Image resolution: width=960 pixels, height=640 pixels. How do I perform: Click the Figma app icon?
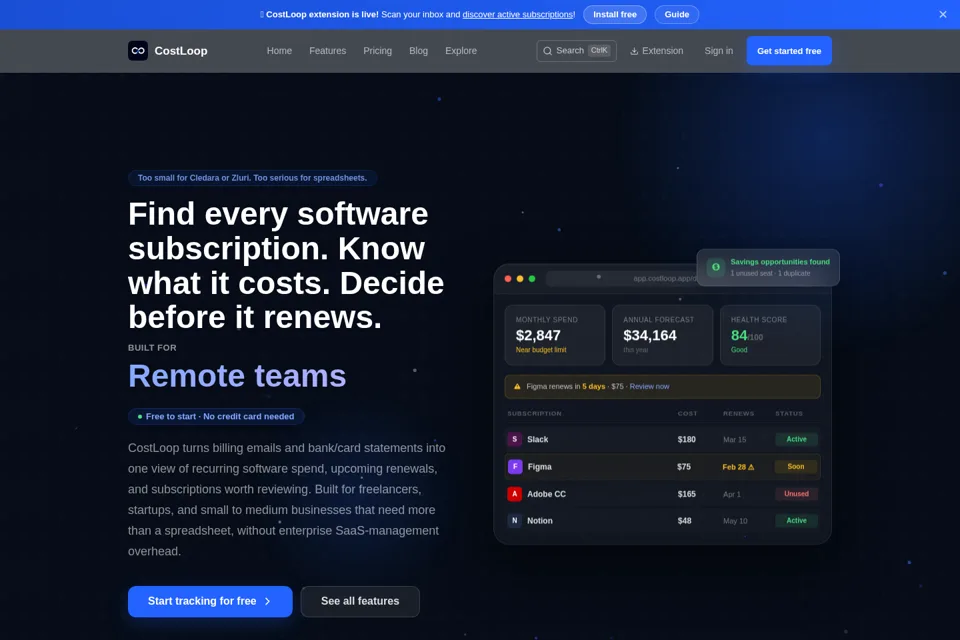[x=514, y=467]
